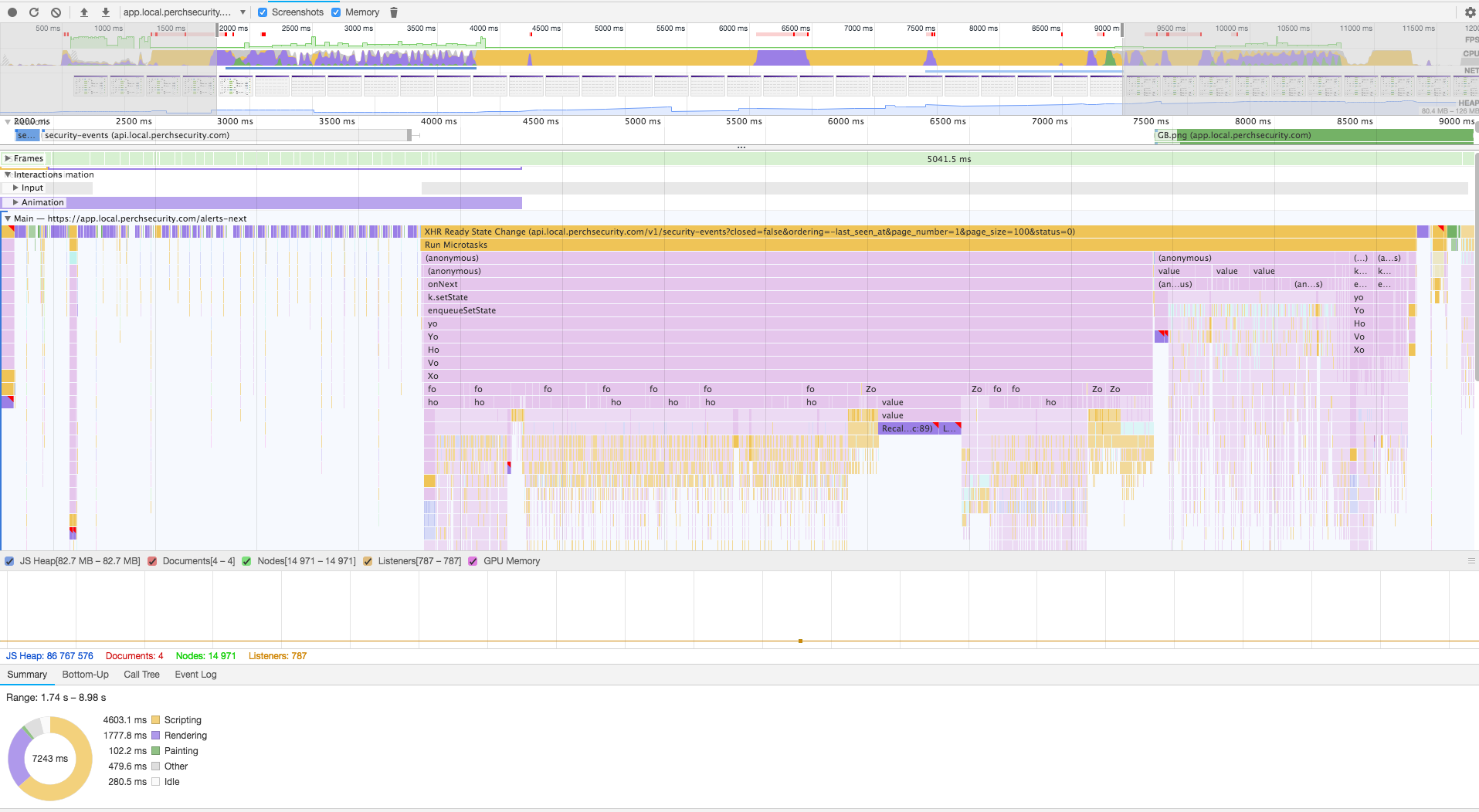
Task: Open capture settings with the gear icon
Action: pos(1470,12)
